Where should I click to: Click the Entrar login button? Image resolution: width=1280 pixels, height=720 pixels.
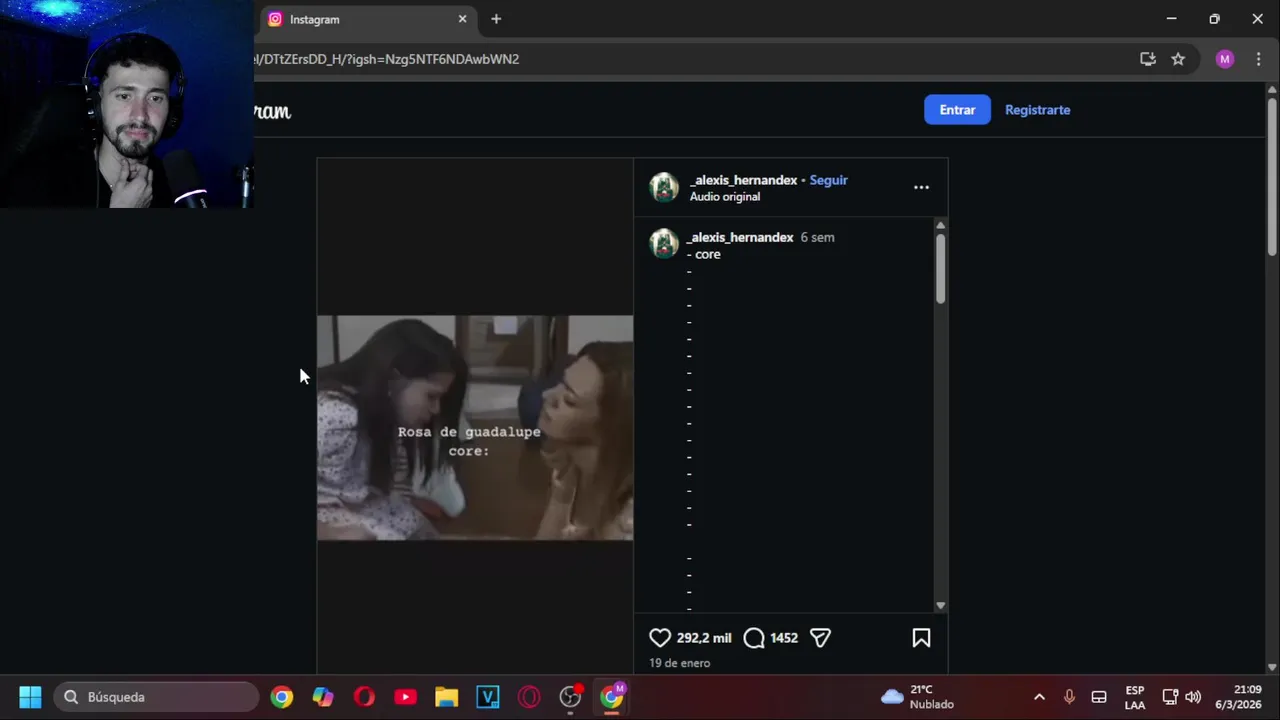[957, 110]
